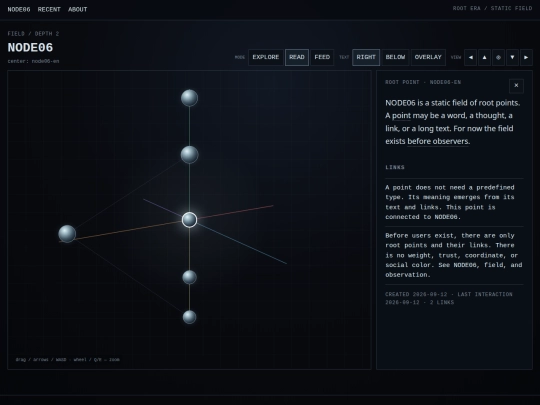Select the highlighted center node sphere

189,220
